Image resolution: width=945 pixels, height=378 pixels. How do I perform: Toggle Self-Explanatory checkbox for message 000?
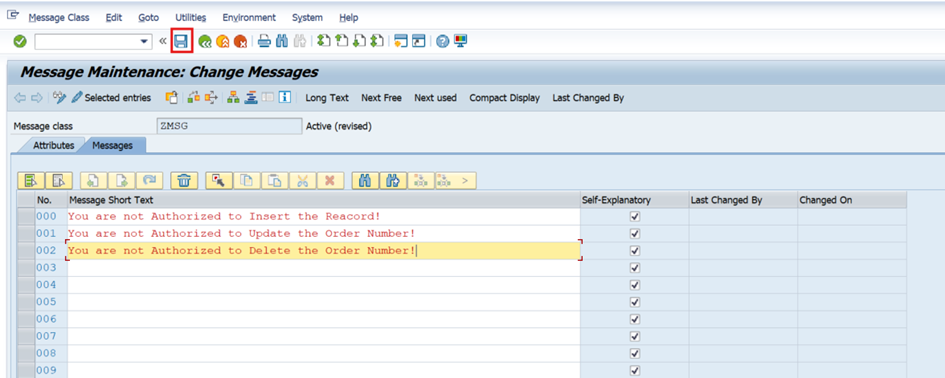(x=634, y=216)
